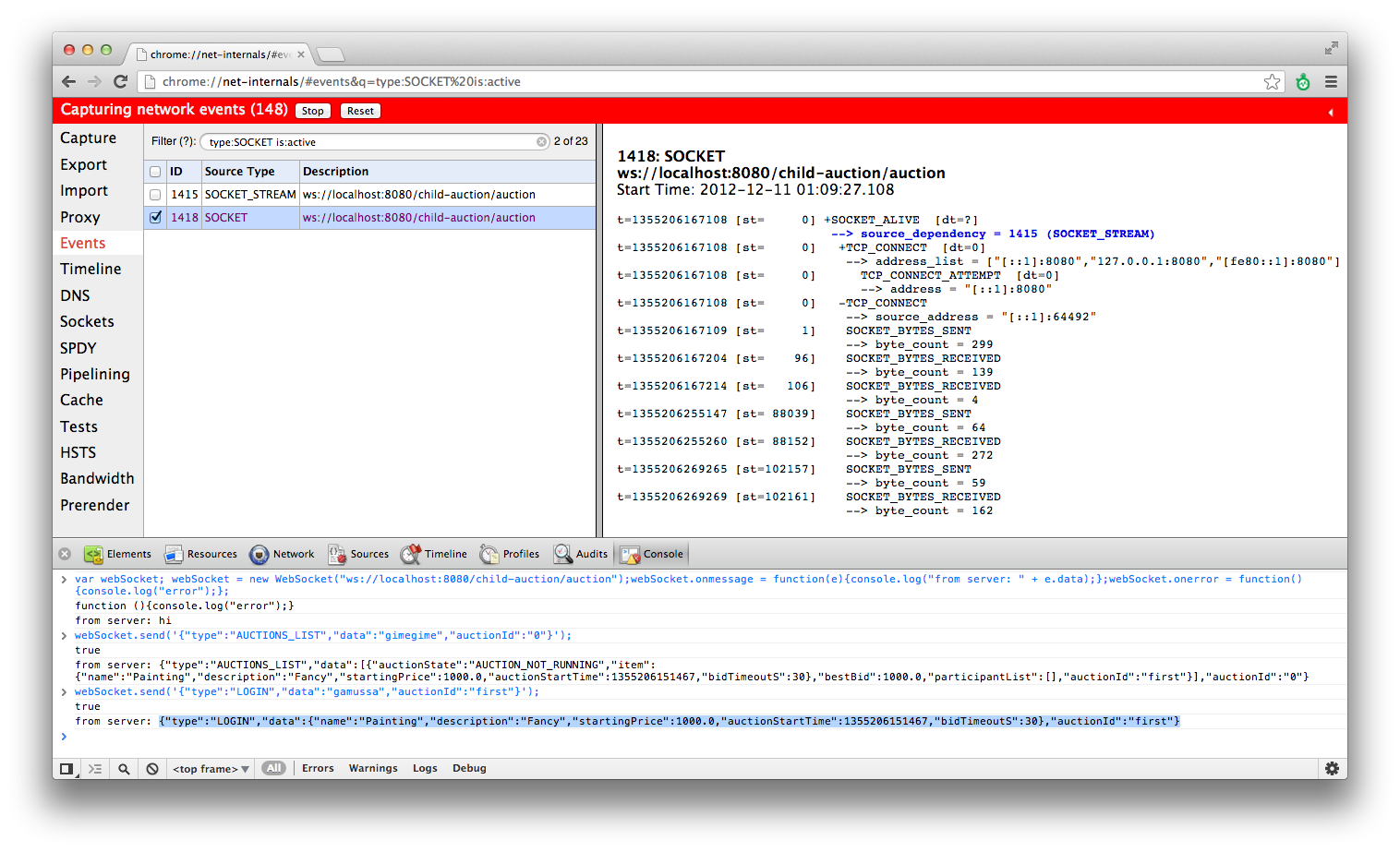Click in the events filter text field

[x=369, y=142]
